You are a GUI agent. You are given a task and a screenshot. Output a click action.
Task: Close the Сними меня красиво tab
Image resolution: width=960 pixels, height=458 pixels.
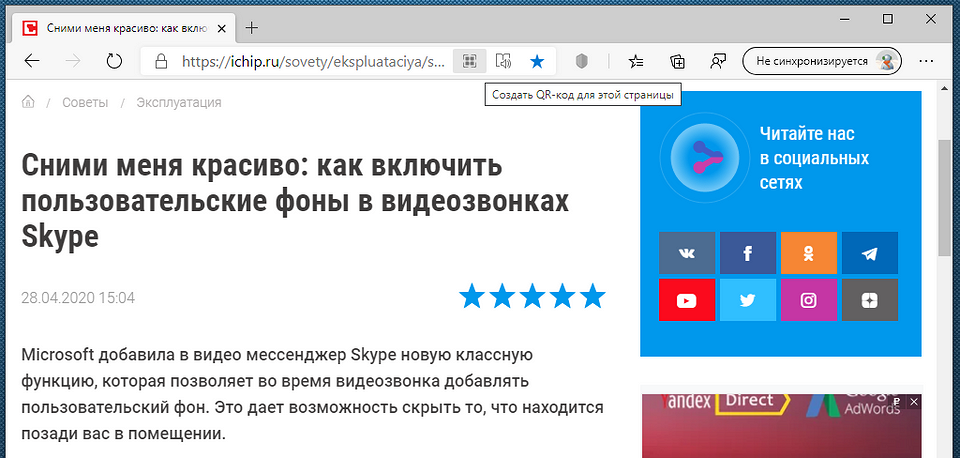(x=222, y=28)
